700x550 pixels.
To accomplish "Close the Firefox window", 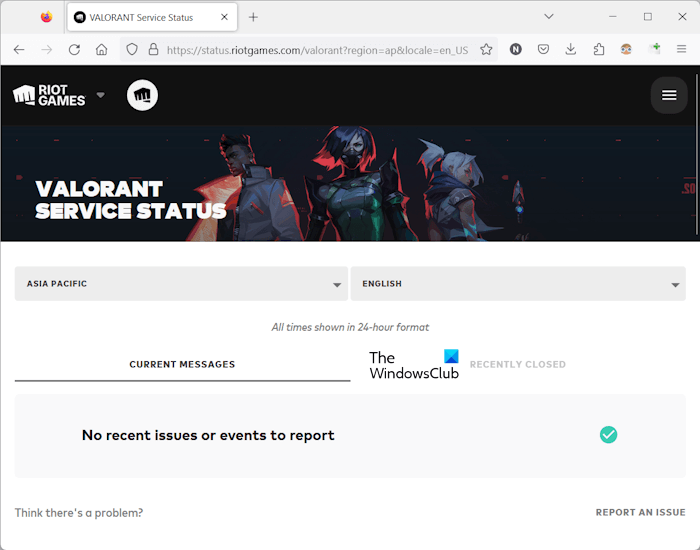I will 682,17.
